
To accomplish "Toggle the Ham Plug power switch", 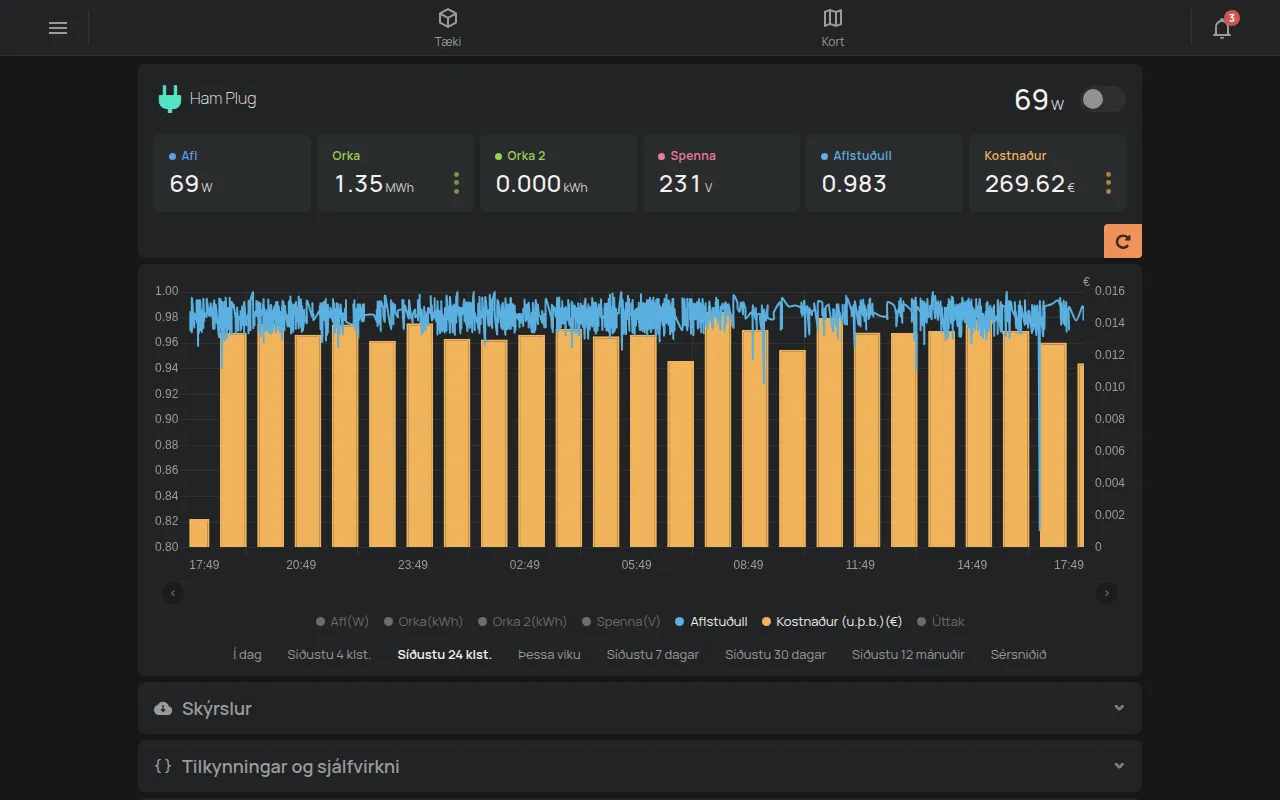I will pos(1103,99).
